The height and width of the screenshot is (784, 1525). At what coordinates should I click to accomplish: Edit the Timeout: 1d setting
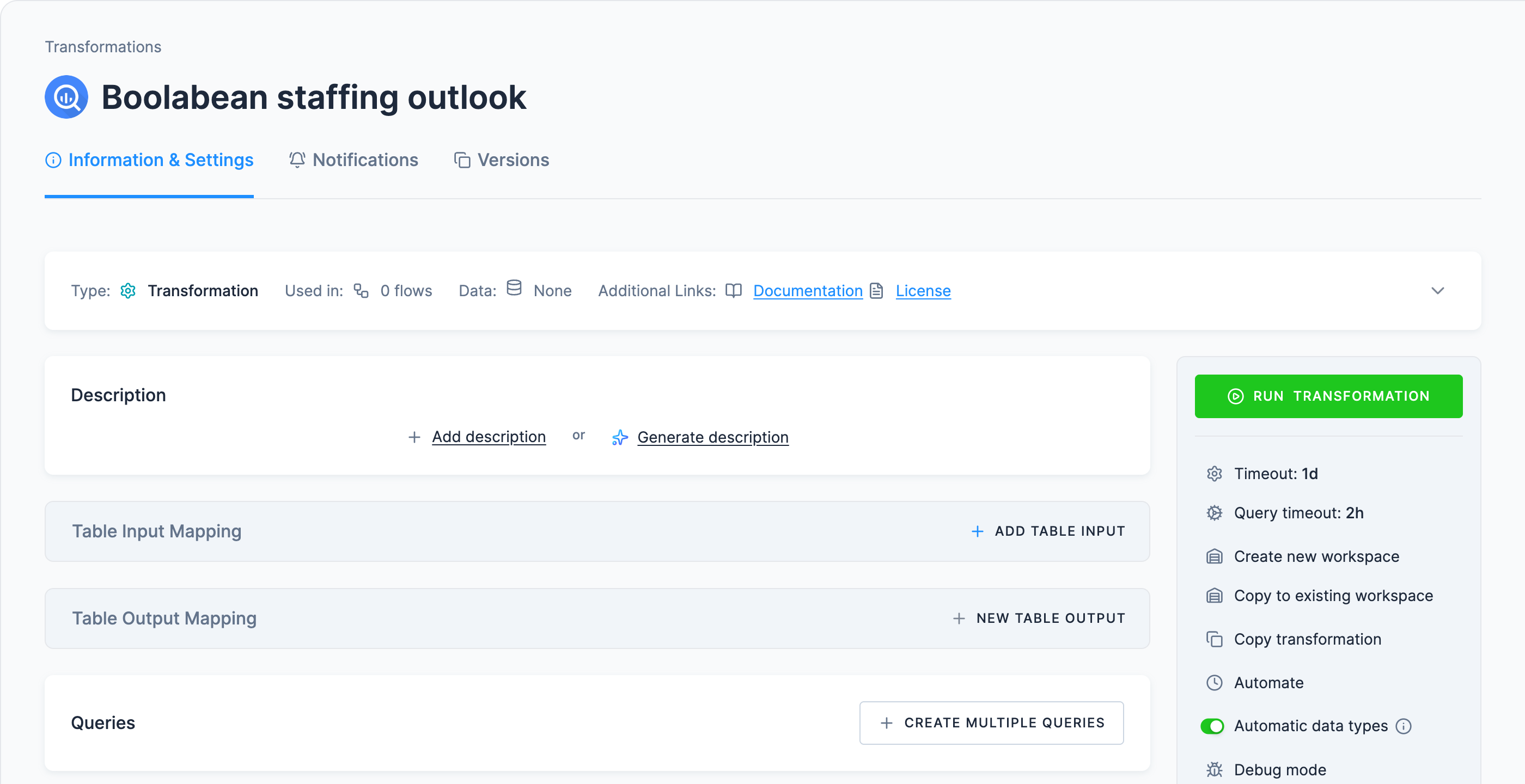point(1276,474)
